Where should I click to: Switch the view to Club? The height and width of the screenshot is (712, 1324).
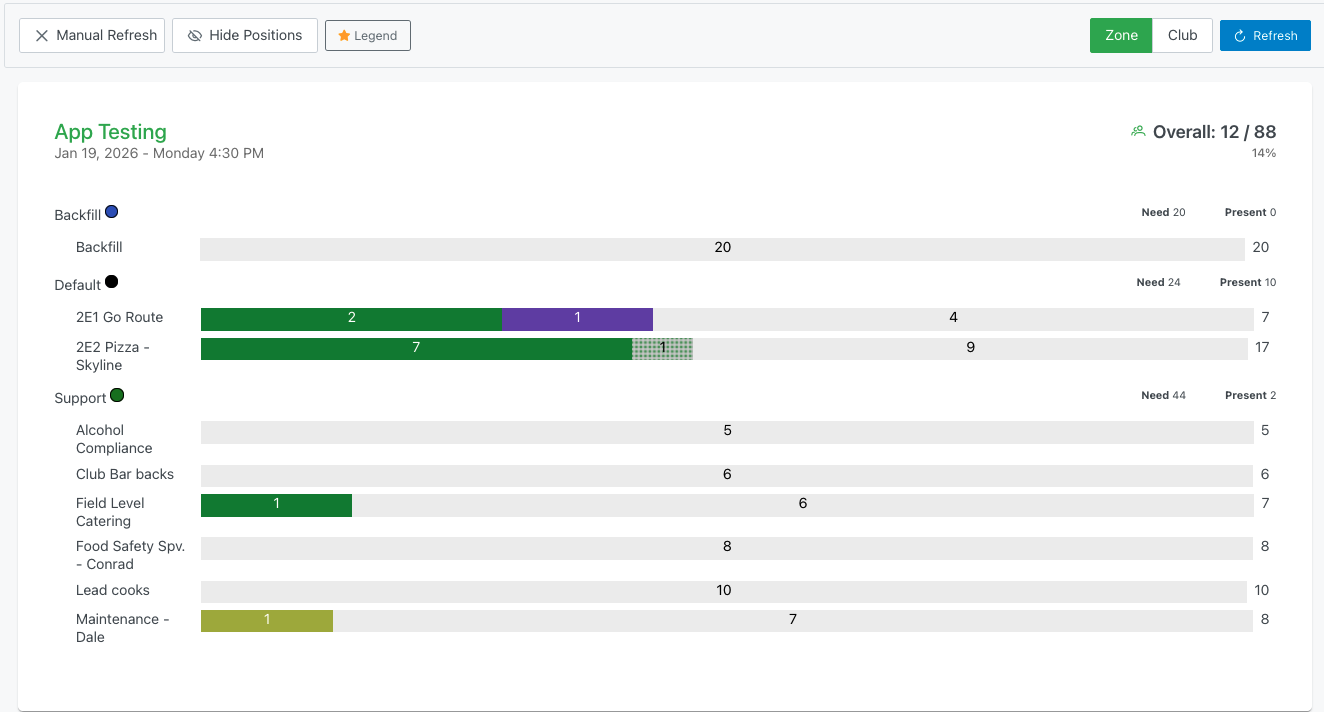click(x=1182, y=35)
